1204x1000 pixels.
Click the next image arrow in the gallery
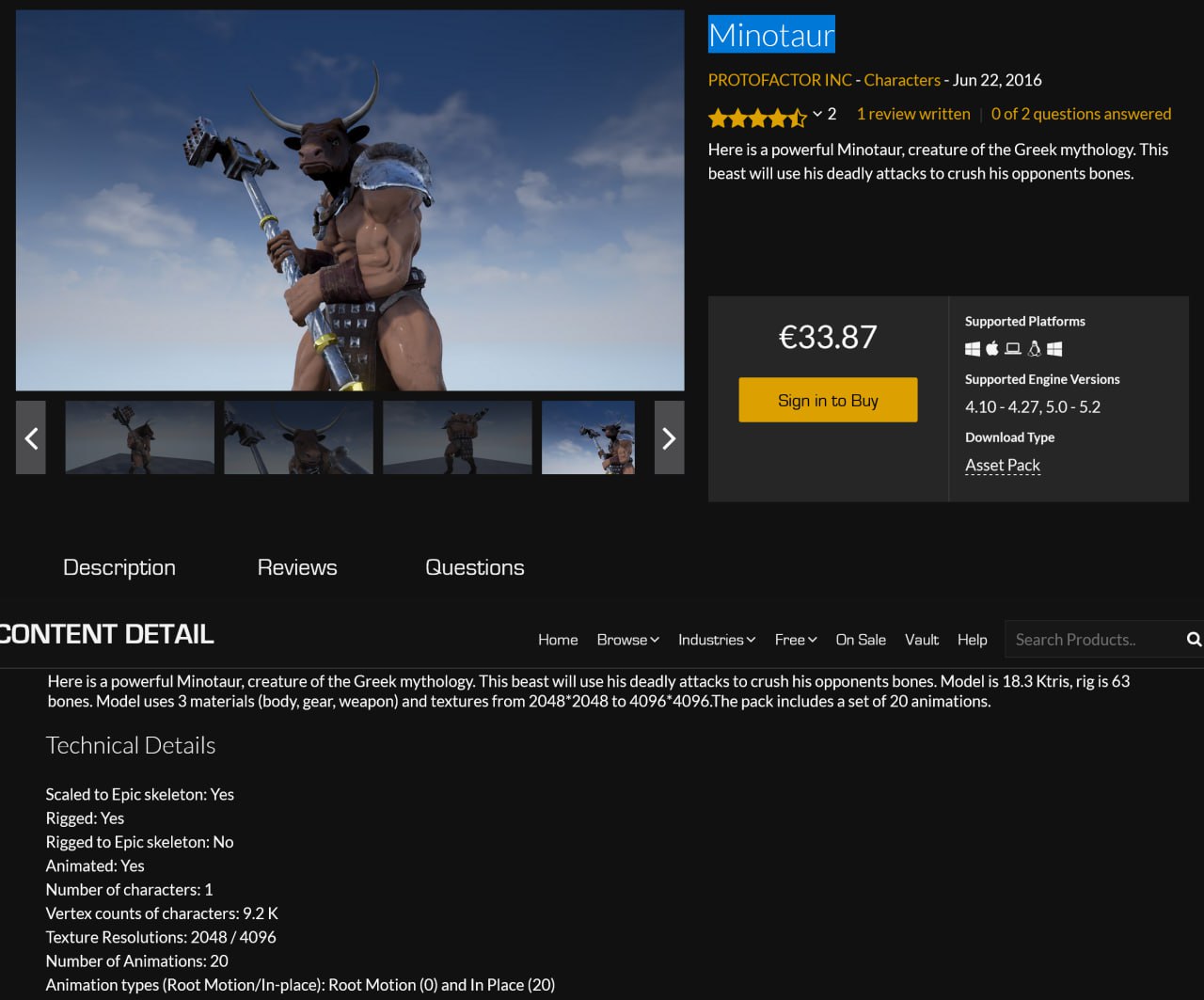pyautogui.click(x=669, y=437)
